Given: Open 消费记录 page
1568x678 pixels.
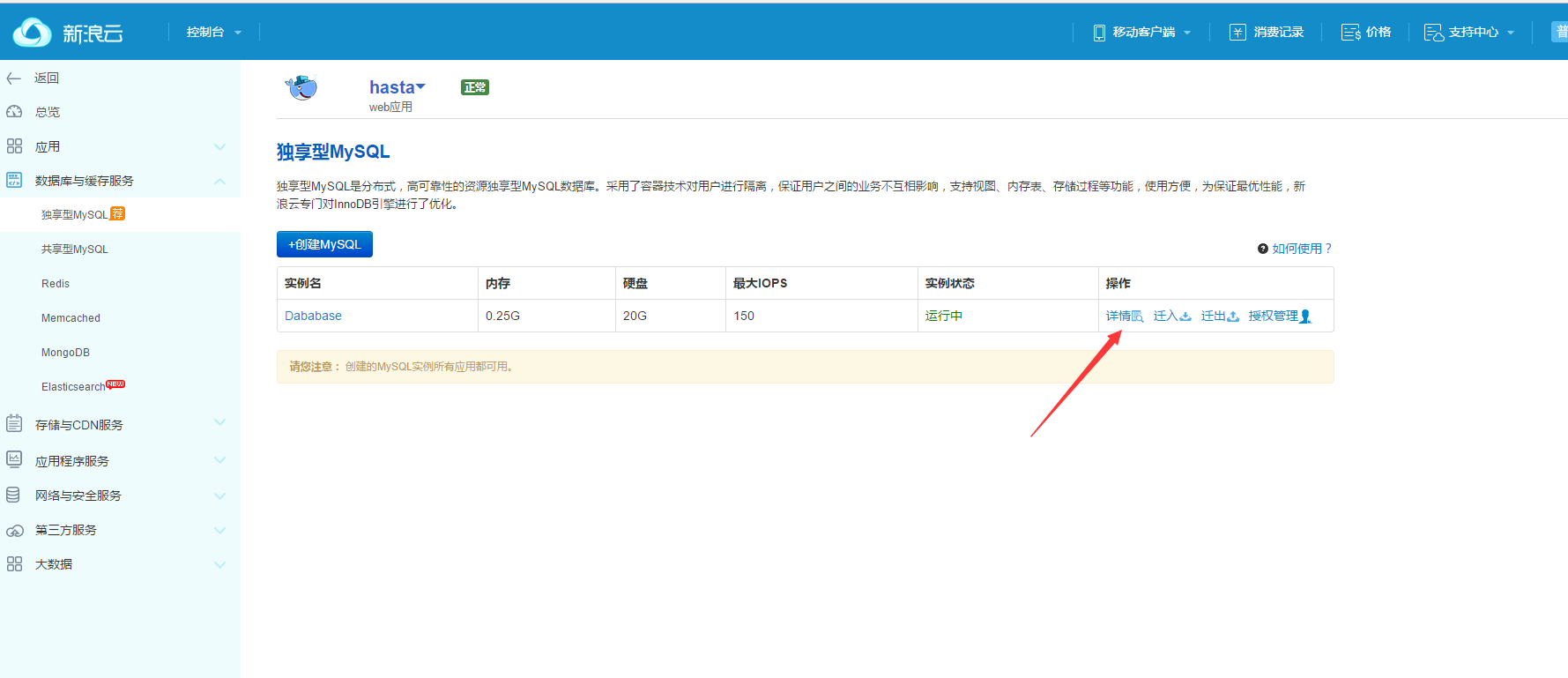Looking at the screenshot, I should click(x=1278, y=32).
